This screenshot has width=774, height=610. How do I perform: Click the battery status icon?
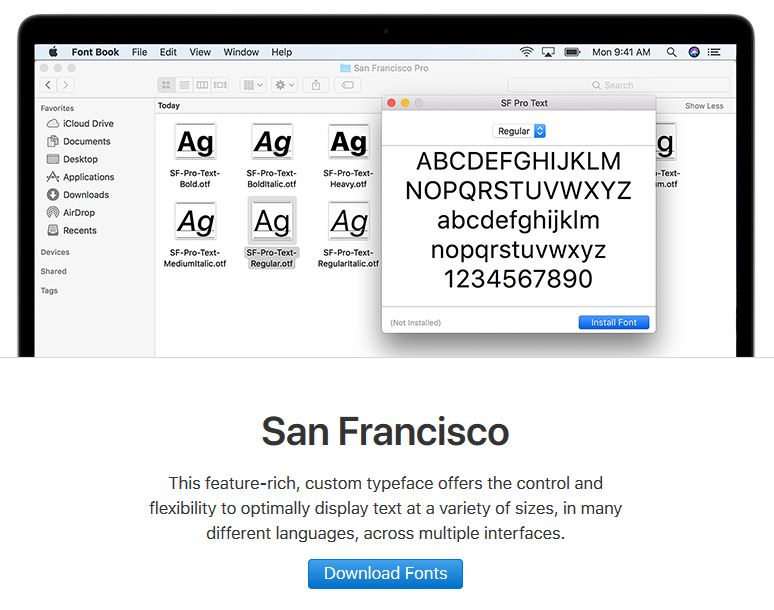click(572, 52)
